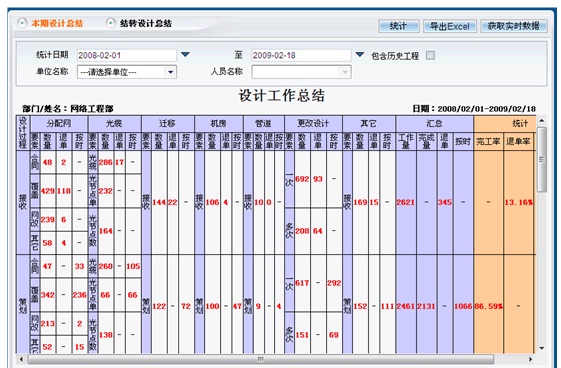Click the table's vertical scroll down arrow
This screenshot has width=561, height=368.
541,348
